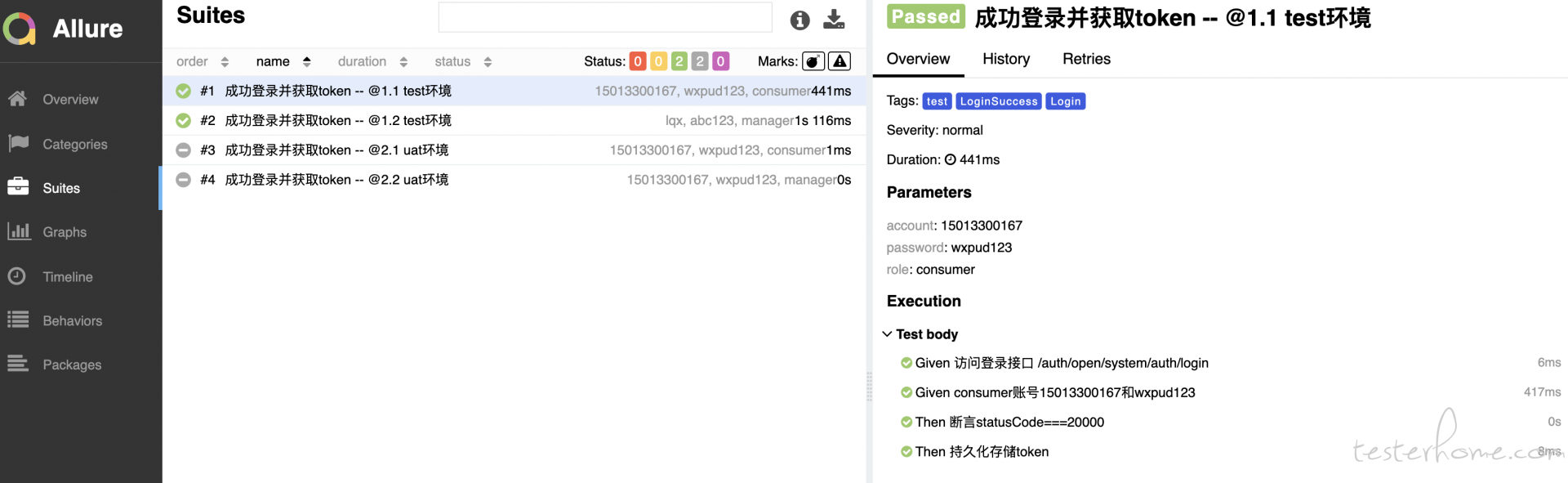Click account parameter value 15013300167
Screen dimensions: 1568x483
point(982,226)
